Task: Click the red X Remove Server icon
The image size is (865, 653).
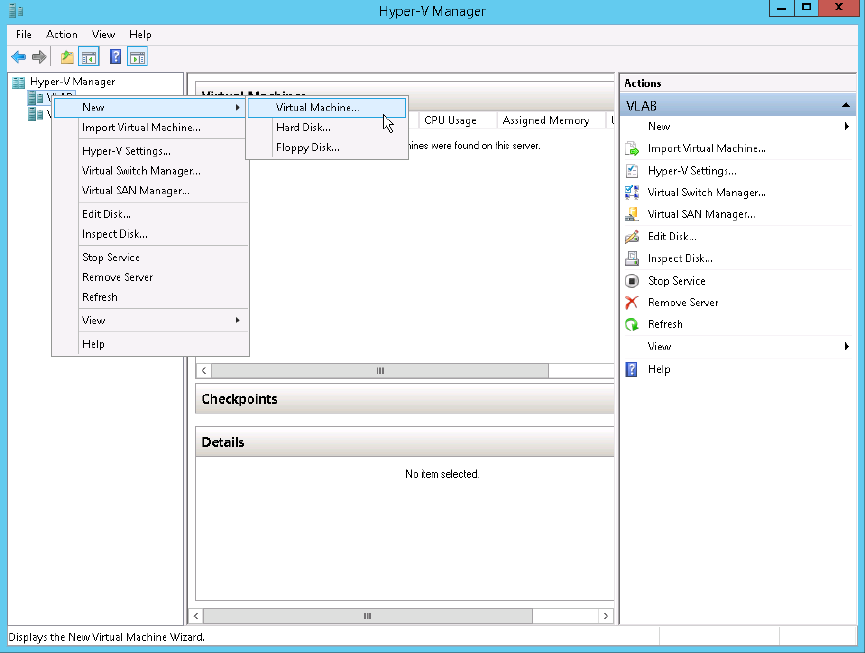Action: [x=632, y=302]
